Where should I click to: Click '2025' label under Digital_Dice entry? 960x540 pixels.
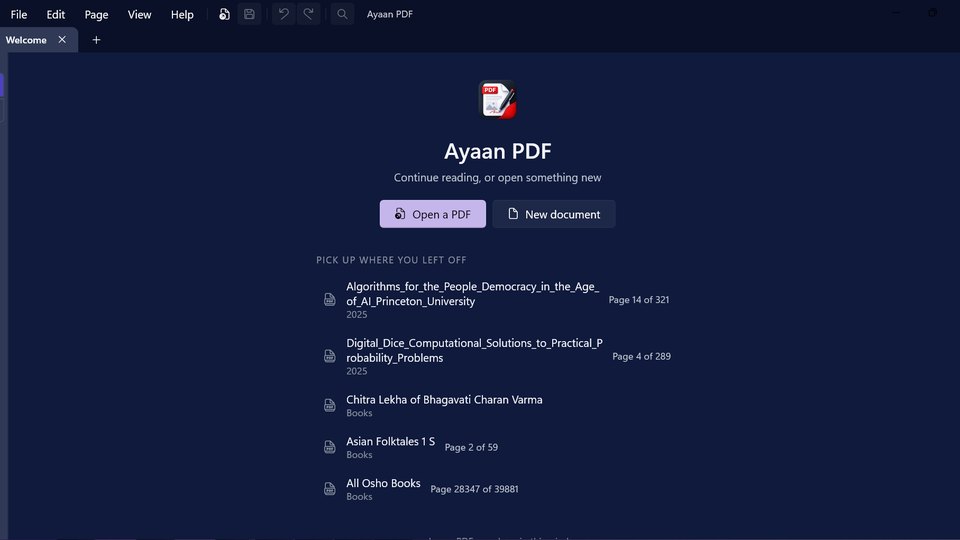click(357, 371)
